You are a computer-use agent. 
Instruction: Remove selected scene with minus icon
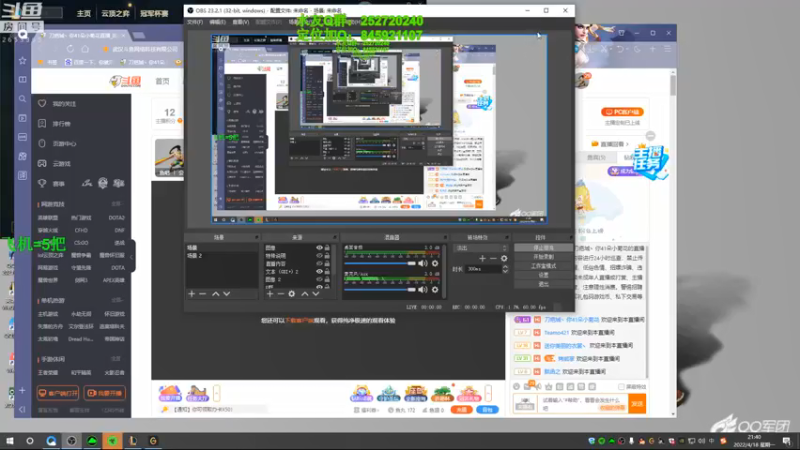point(203,294)
